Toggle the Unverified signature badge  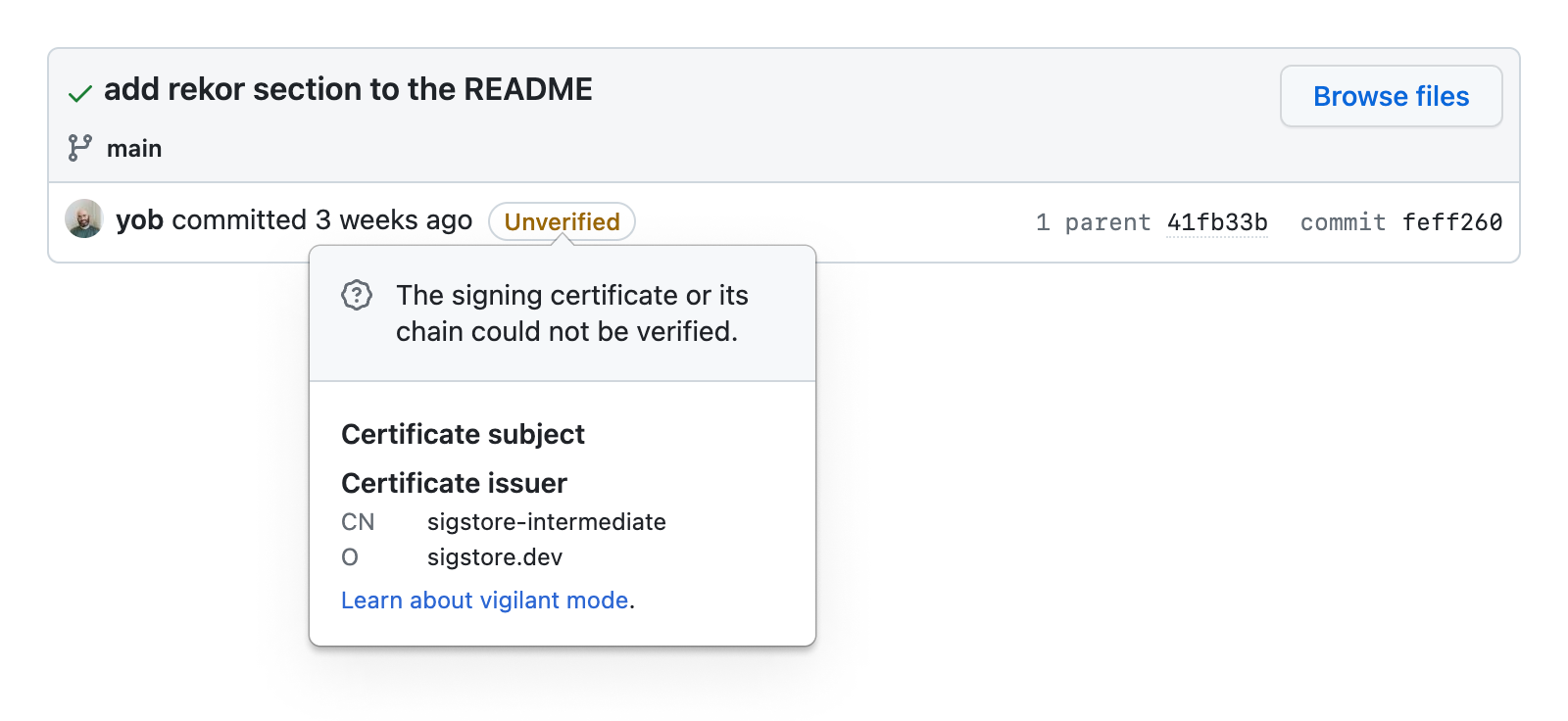(x=562, y=221)
